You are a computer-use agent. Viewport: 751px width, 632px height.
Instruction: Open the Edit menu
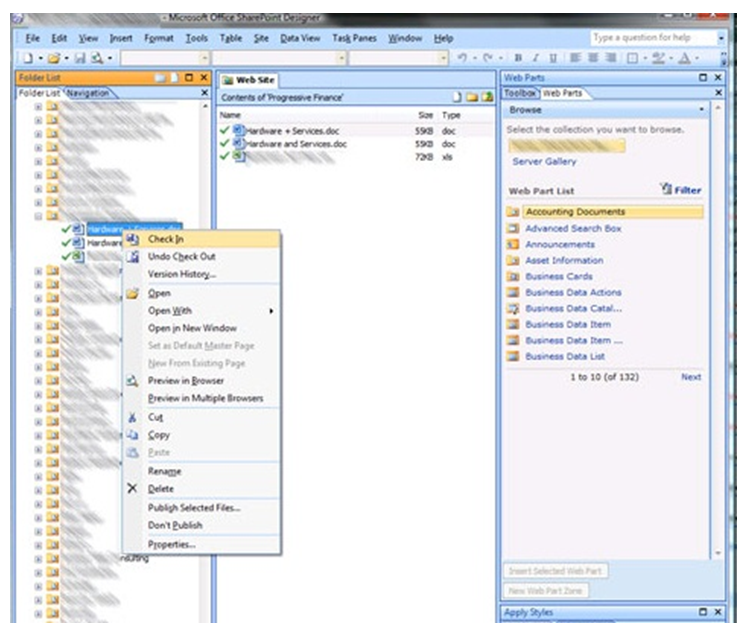(59, 38)
